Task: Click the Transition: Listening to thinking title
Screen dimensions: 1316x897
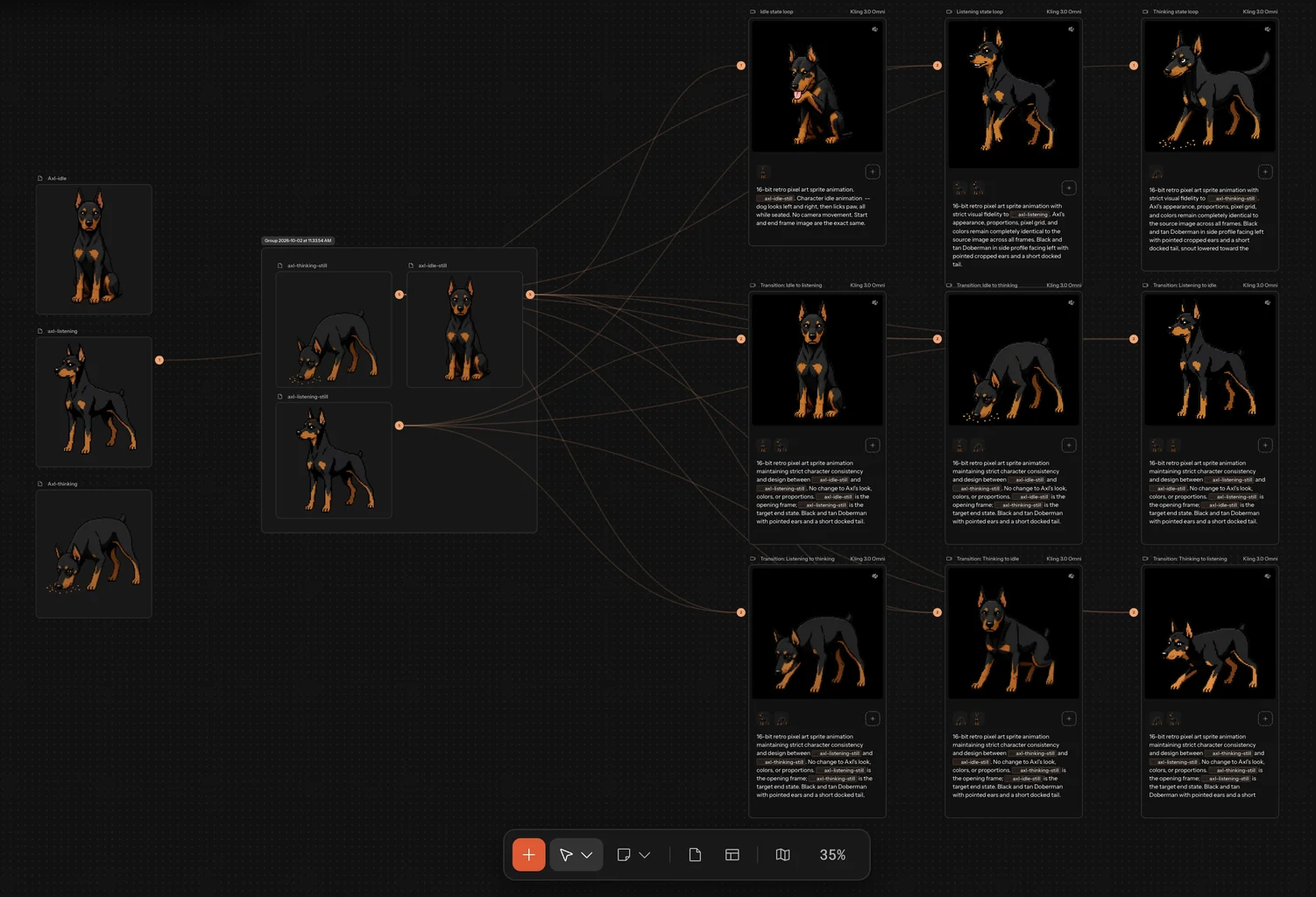Action: [x=797, y=558]
